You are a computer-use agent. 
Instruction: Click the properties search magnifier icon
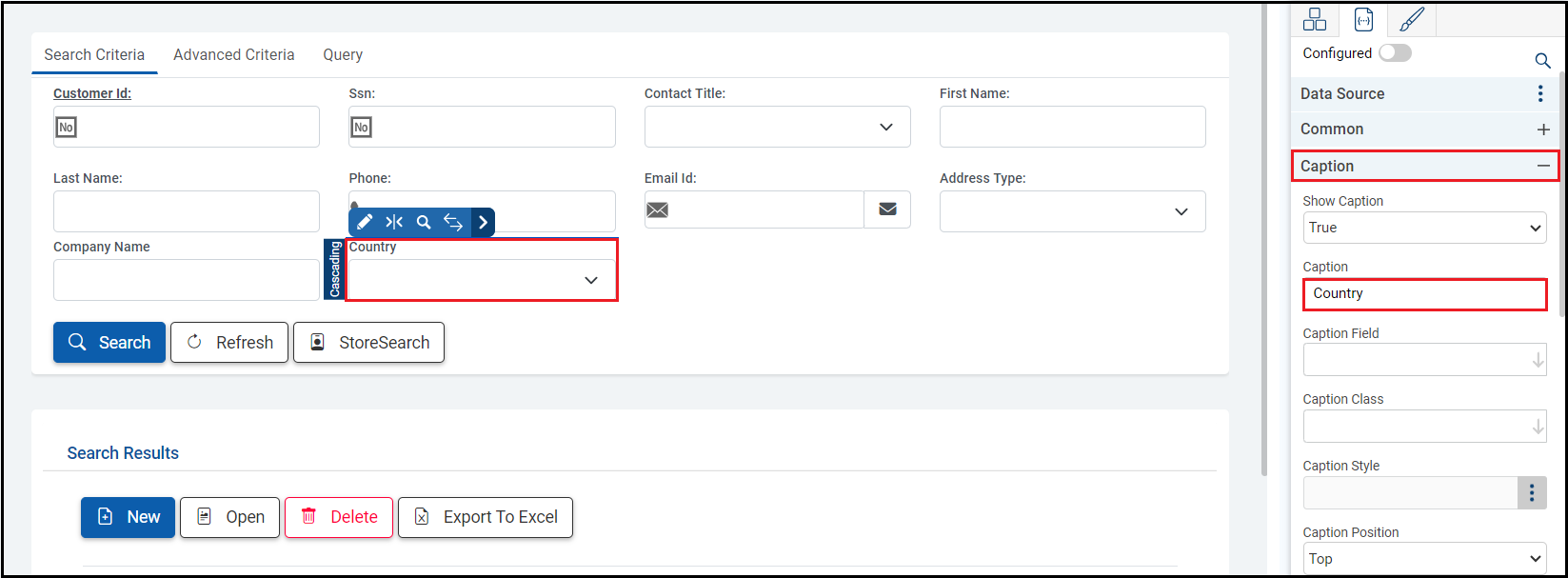[x=1542, y=61]
